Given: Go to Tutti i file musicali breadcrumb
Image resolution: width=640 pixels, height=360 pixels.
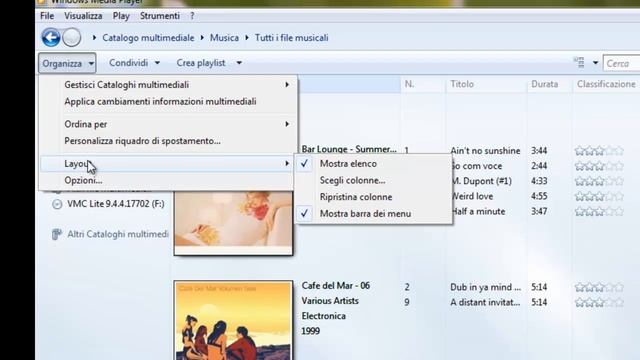Looking at the screenshot, I should [291, 38].
